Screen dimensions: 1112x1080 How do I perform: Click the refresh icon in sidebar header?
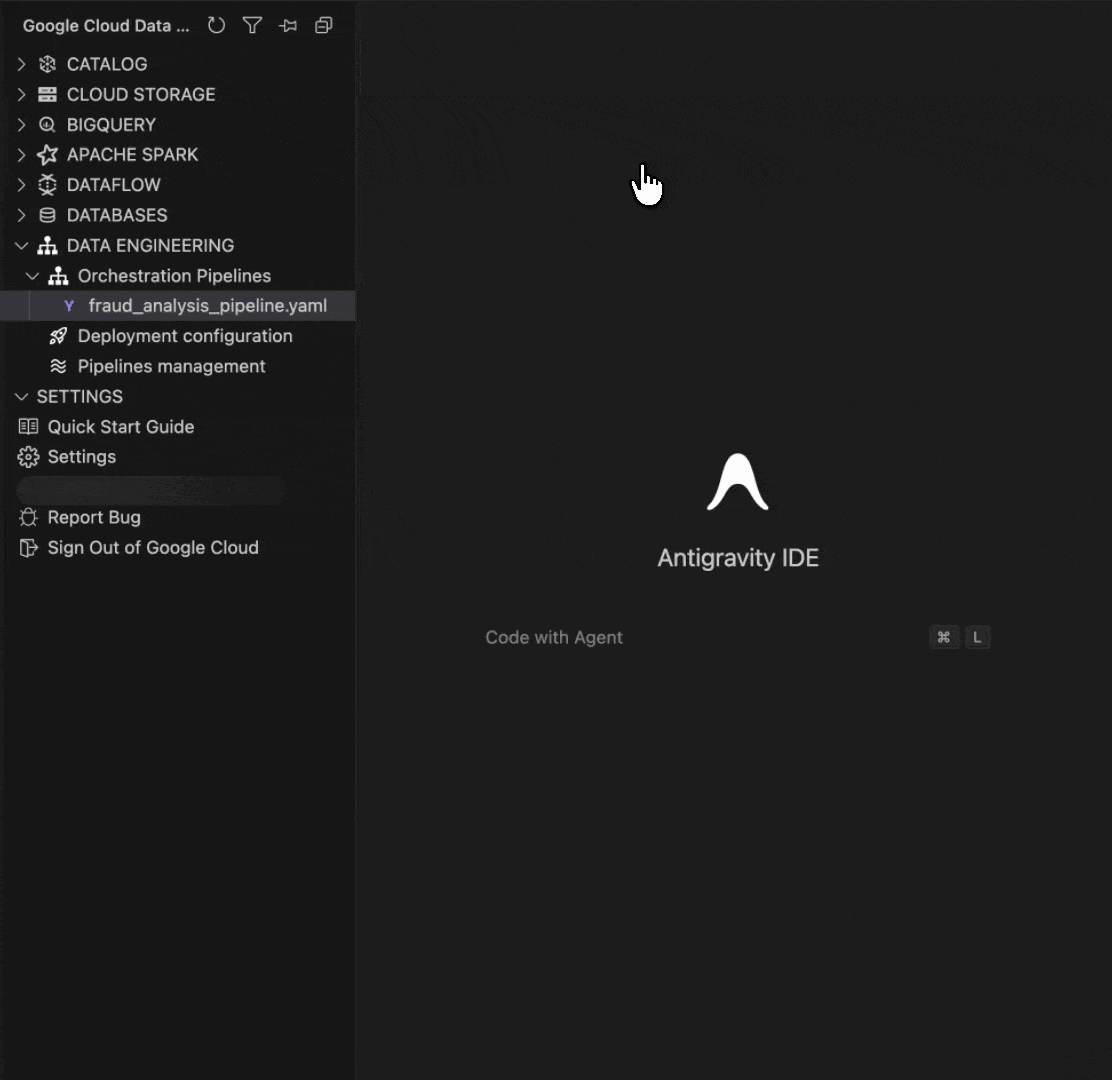tap(216, 26)
